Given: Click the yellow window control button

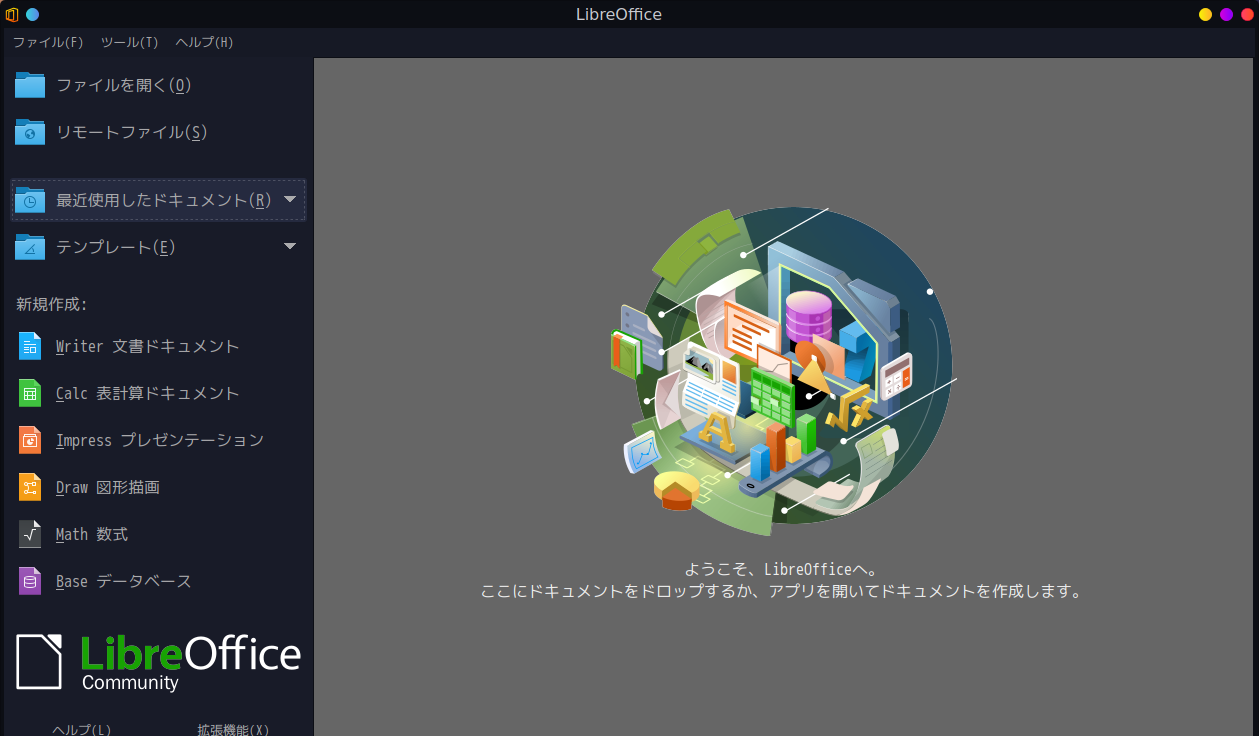Looking at the screenshot, I should [x=1206, y=14].
